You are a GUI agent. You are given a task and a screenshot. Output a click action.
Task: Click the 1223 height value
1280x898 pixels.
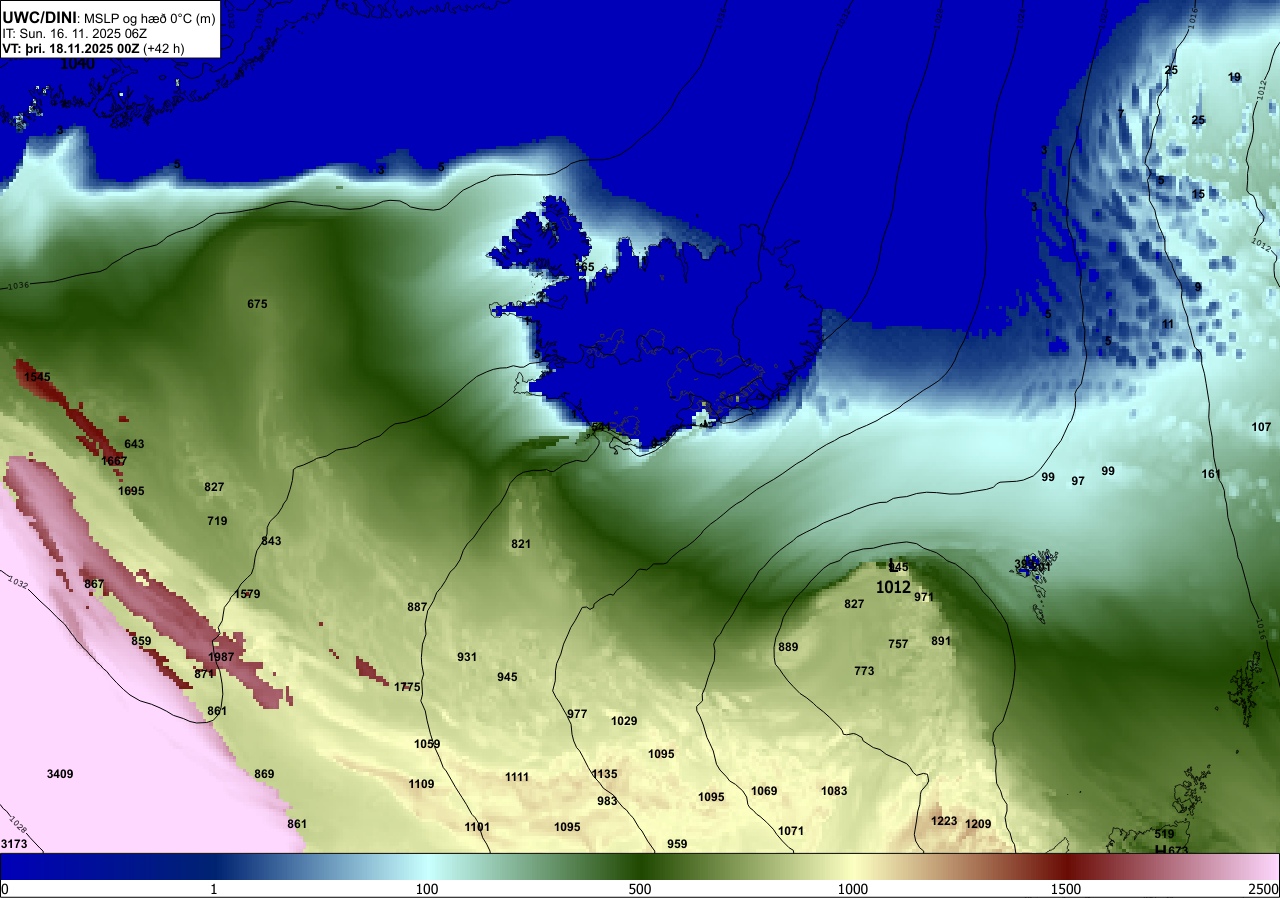(944, 821)
